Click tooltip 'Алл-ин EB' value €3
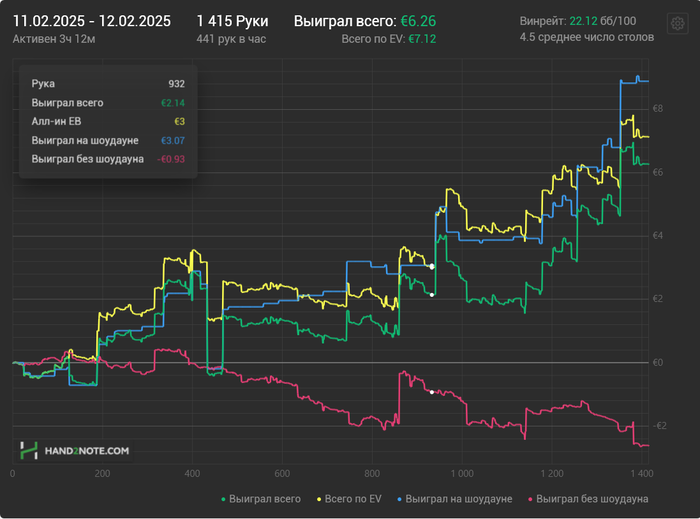Screen dimensions: 700x519 pyautogui.click(x=179, y=122)
